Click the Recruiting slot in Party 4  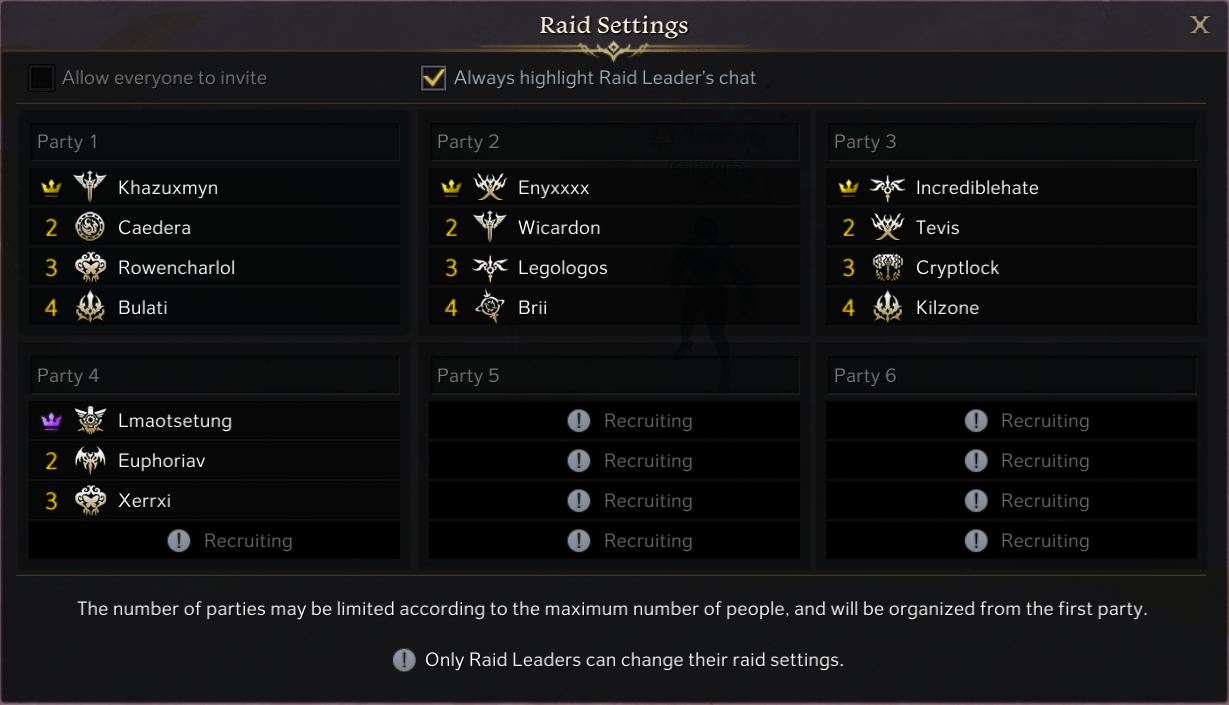[x=214, y=541]
